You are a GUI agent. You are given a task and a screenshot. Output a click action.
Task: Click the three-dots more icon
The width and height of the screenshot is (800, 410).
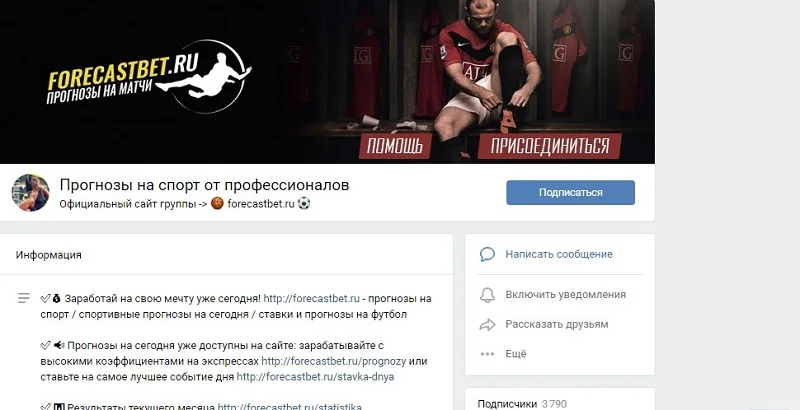click(487, 354)
